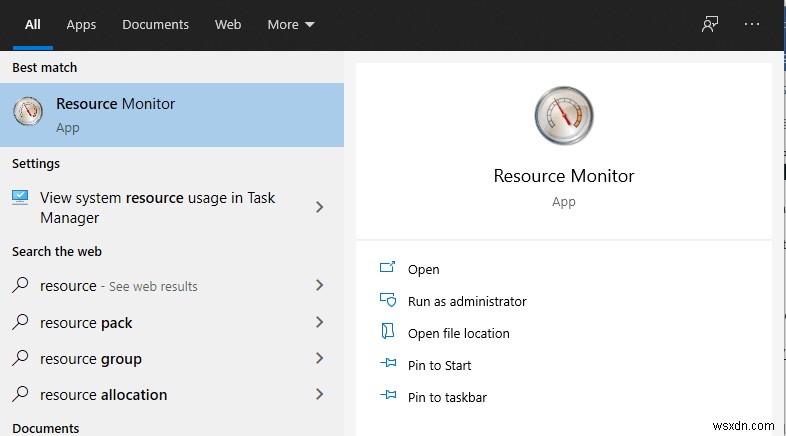Viewport: 786px width, 436px height.
Task: Click the Run as administrator shield icon
Action: coord(388,301)
